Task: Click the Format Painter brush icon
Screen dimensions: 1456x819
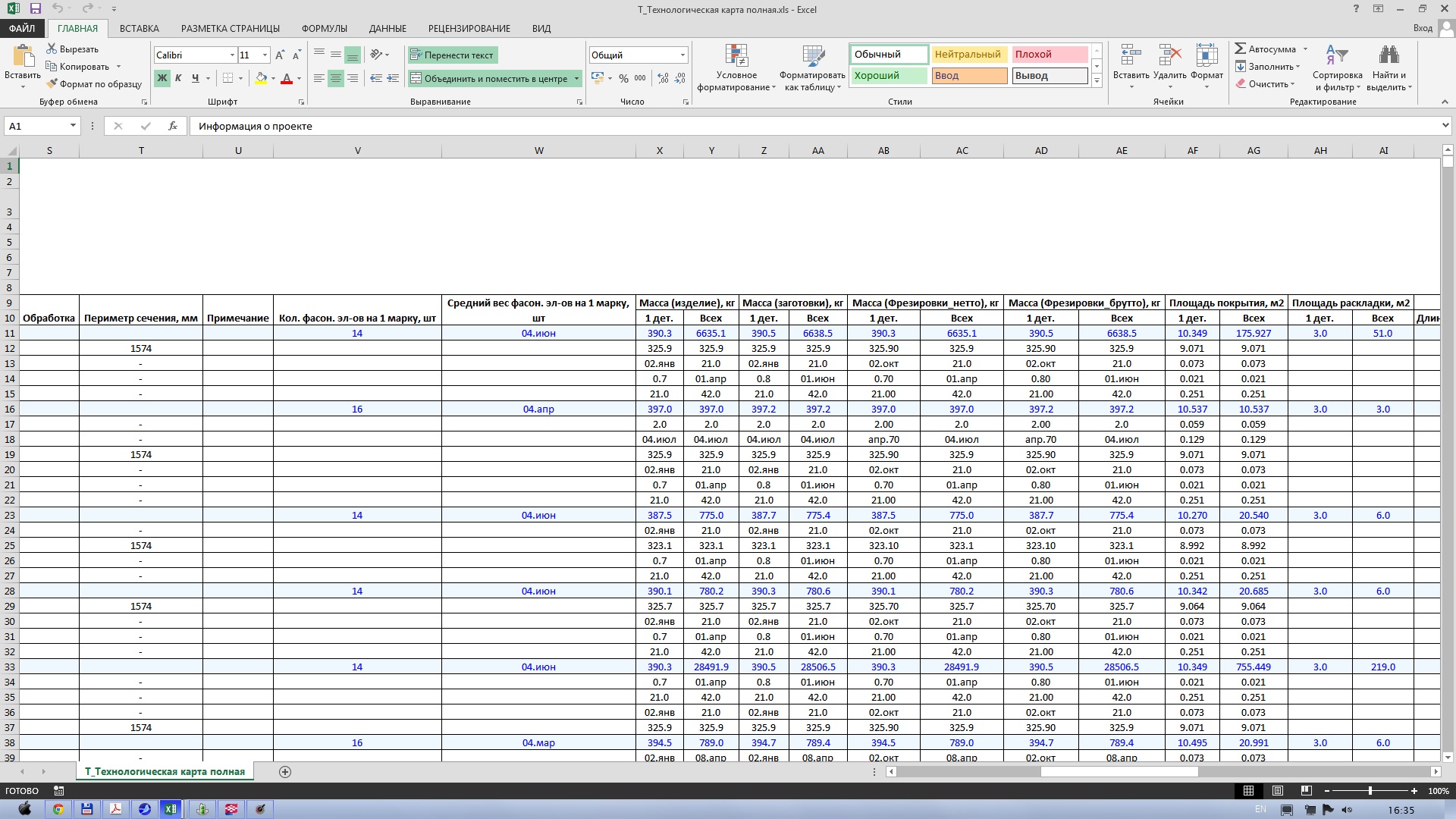Action: [x=52, y=84]
